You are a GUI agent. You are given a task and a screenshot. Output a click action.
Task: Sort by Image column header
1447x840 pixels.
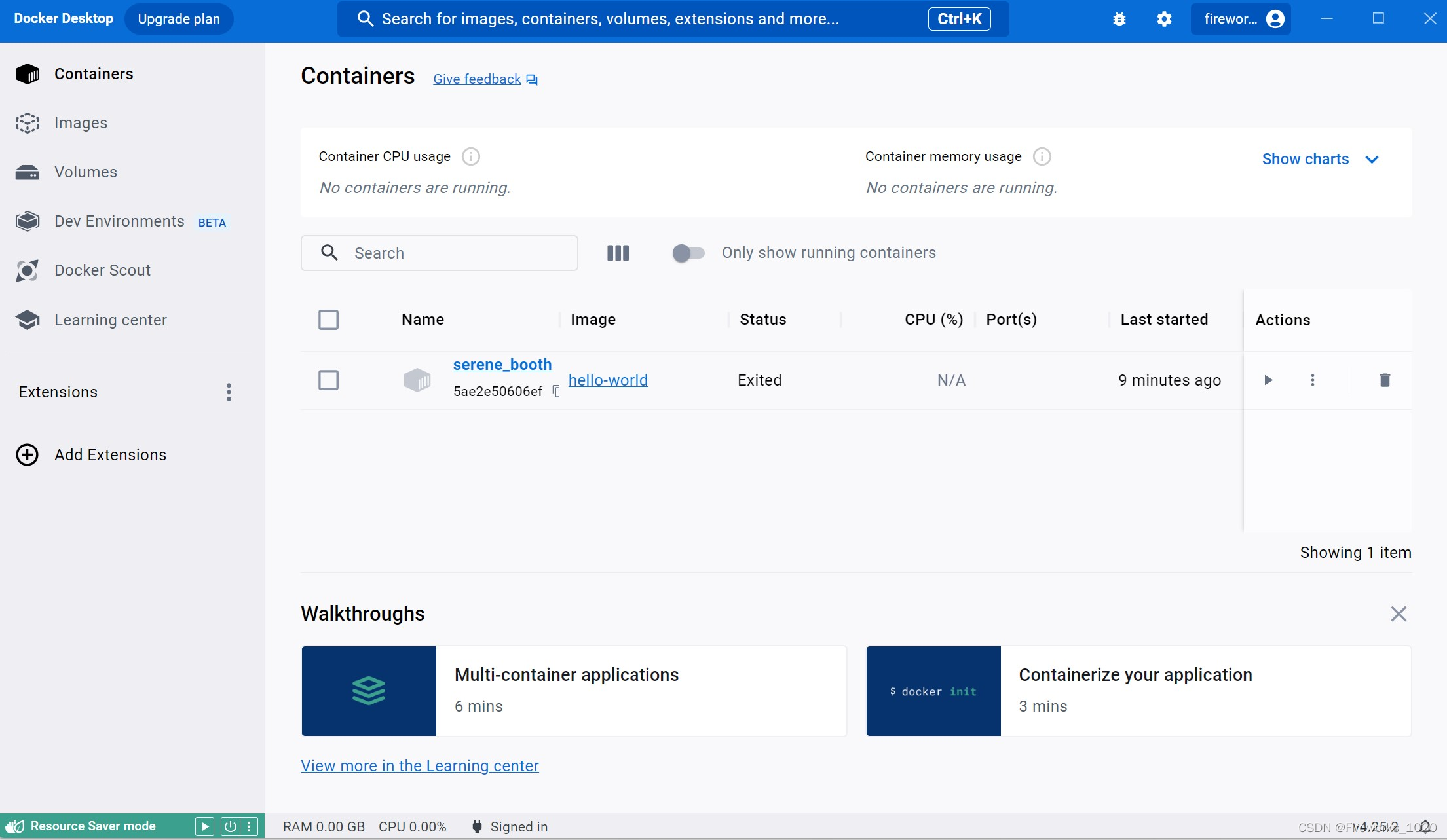593,320
